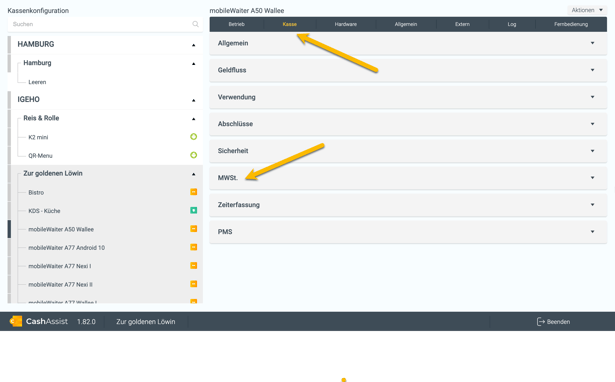615x382 pixels.
Task: Expand the Verwendung section
Action: 408,97
